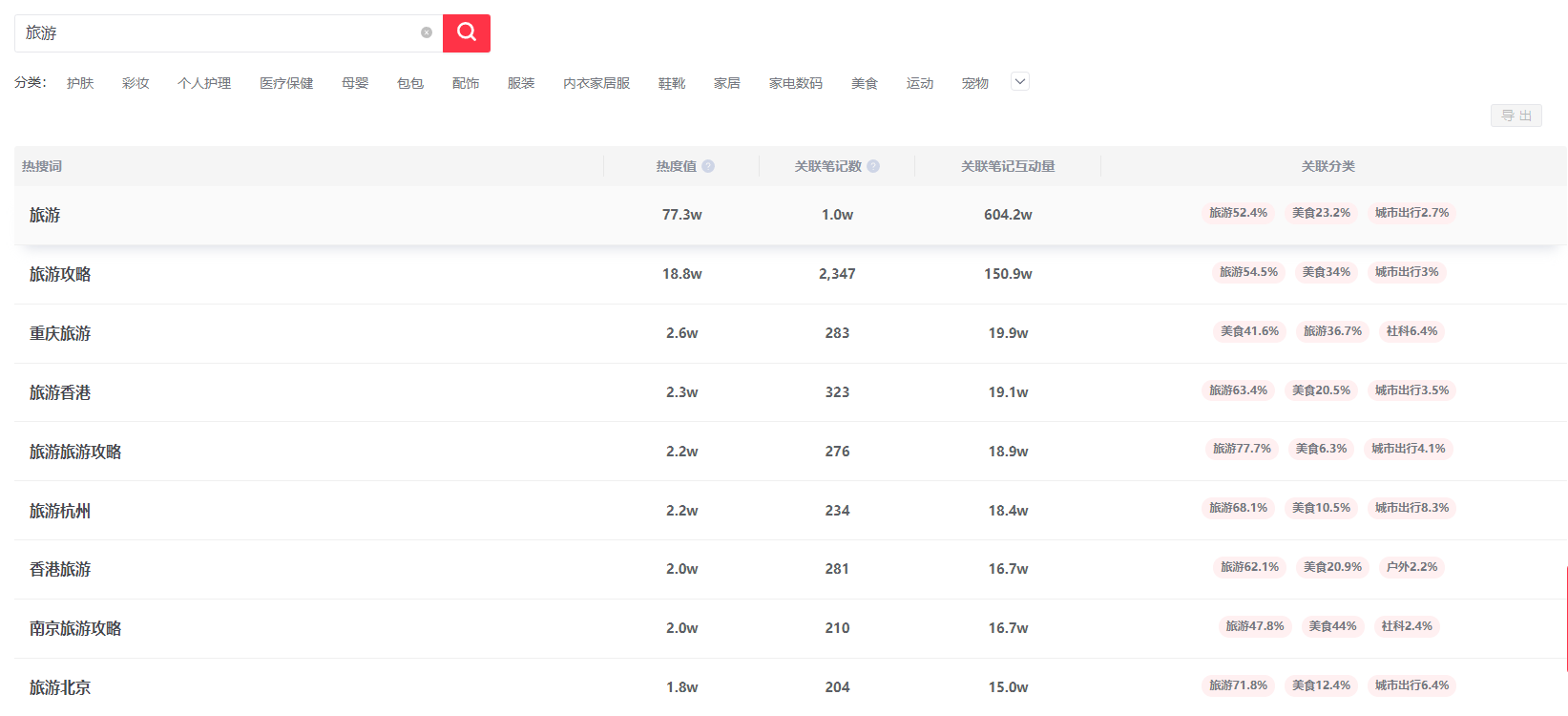Click heat value 2.6w
Image resolution: width=1568 pixels, height=716 pixels.
point(682,333)
